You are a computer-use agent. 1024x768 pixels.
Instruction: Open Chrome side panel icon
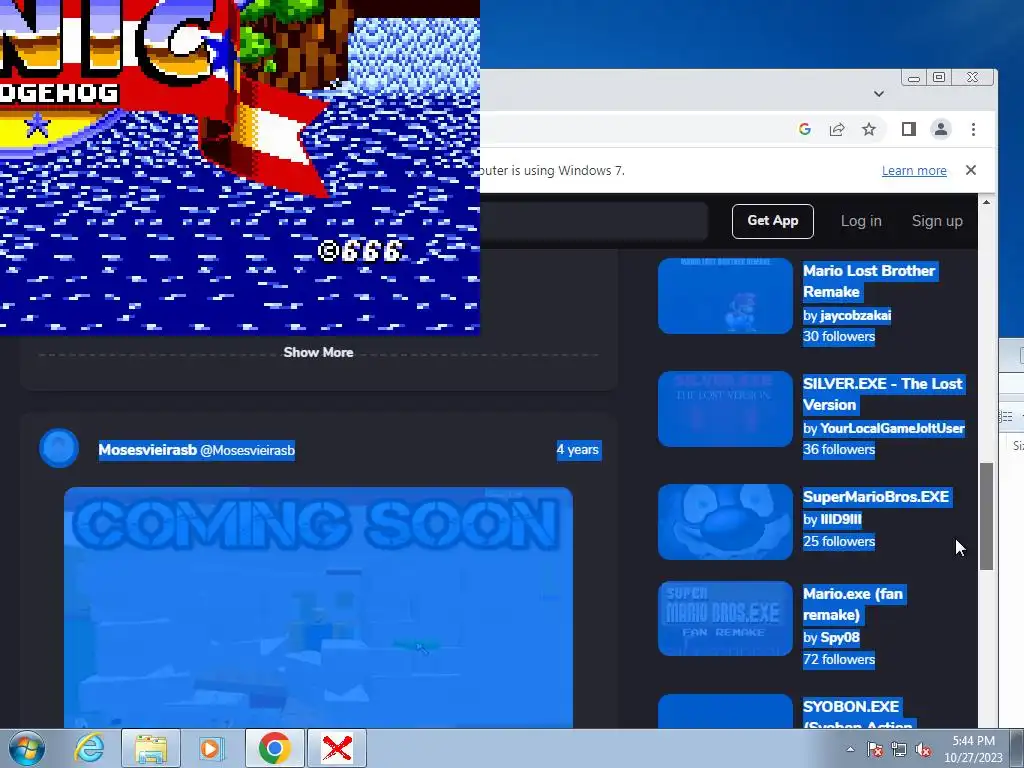[908, 129]
